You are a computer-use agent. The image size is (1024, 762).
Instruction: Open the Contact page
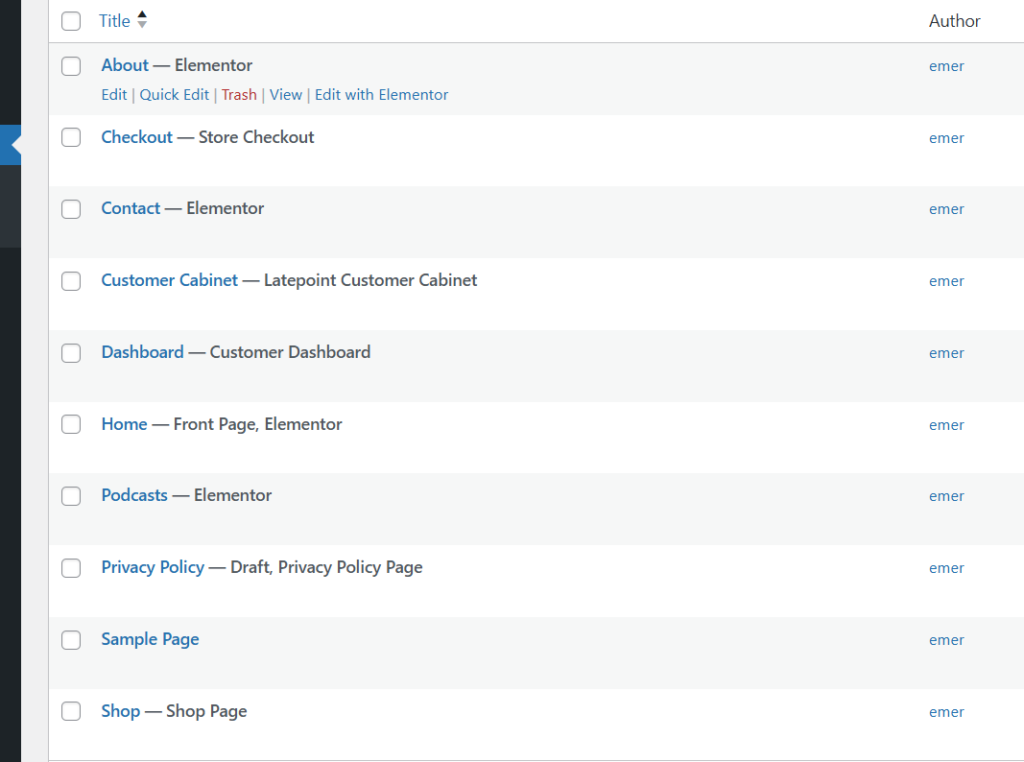[130, 208]
